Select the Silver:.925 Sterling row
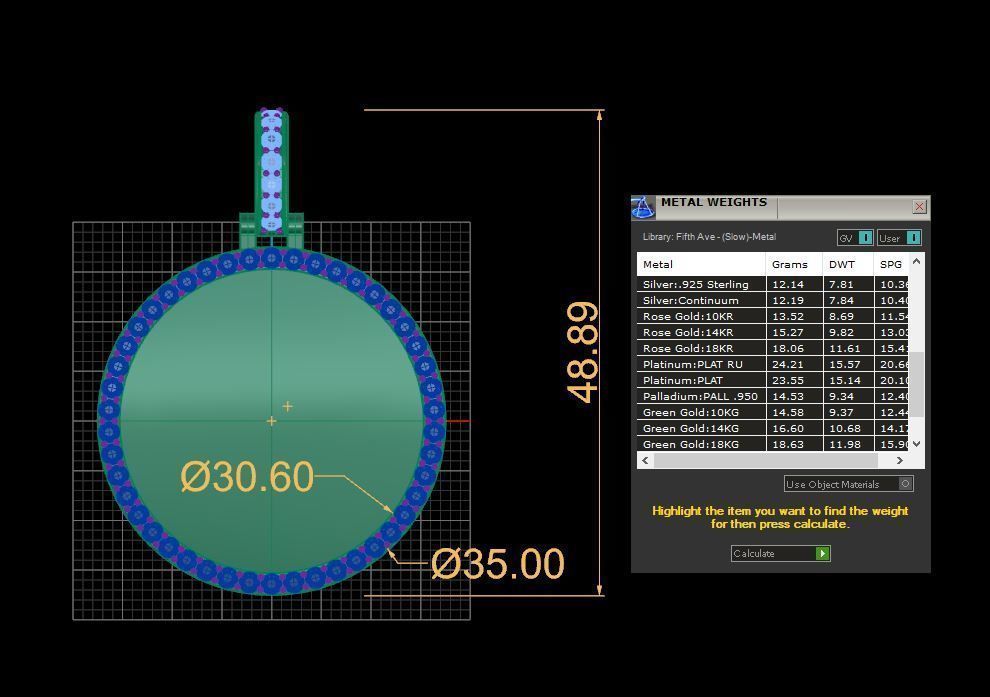This screenshot has height=697, width=990. 773,284
